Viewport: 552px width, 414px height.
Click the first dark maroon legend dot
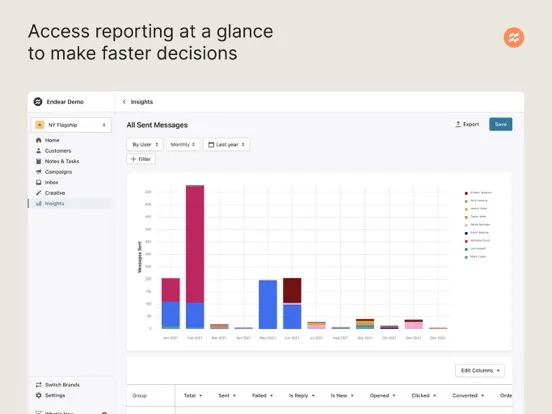click(466, 193)
